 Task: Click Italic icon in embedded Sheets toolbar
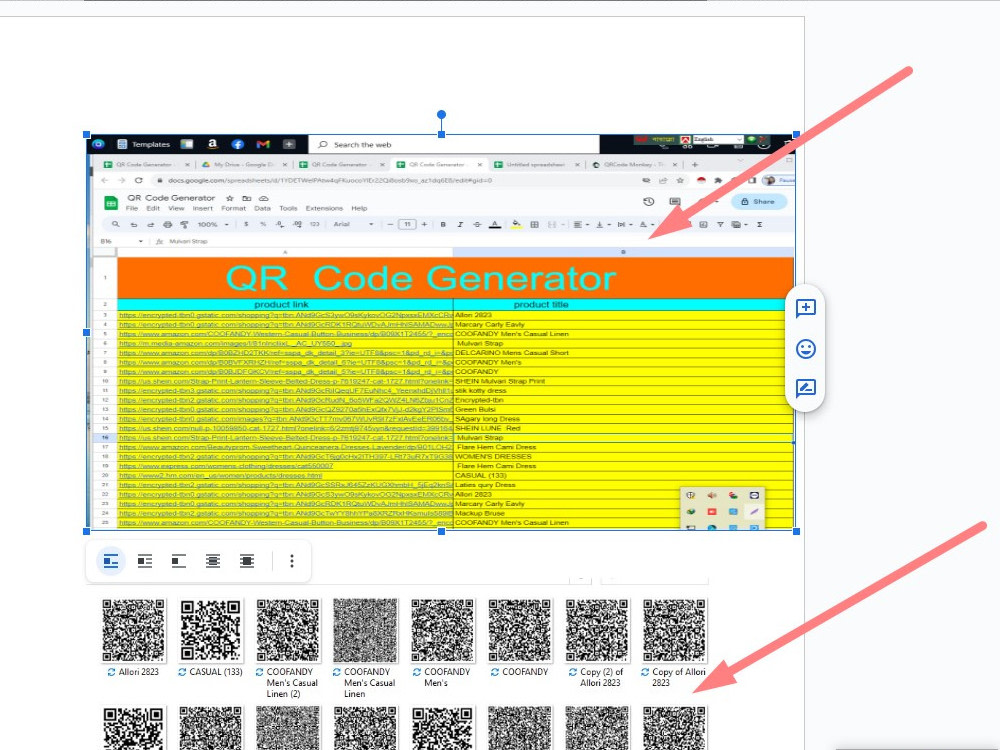460,224
